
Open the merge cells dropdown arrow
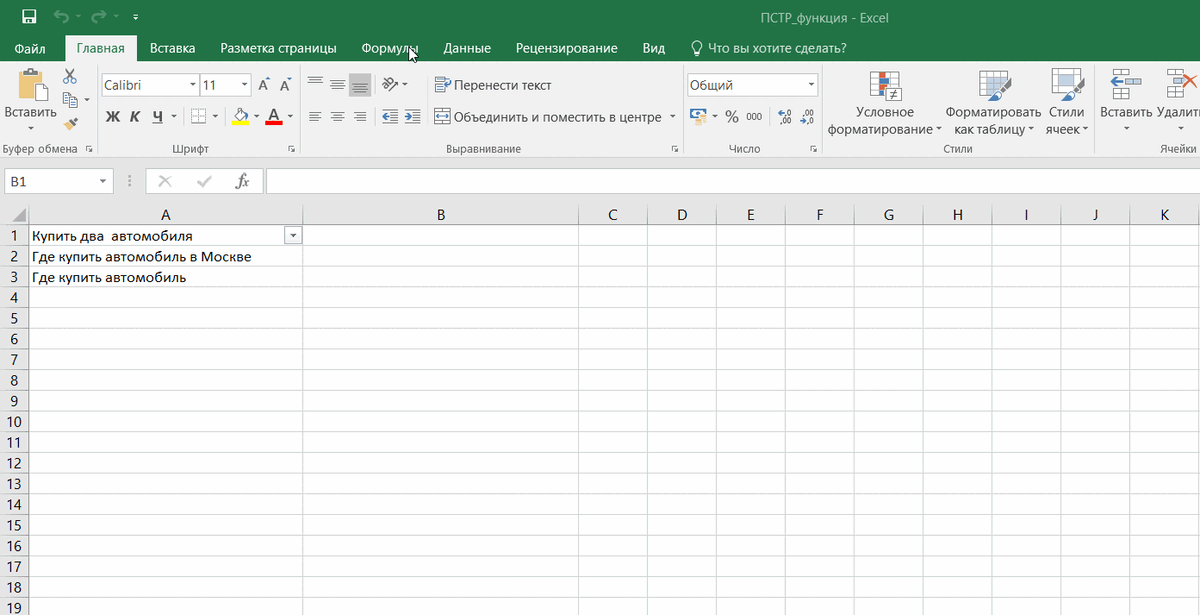(x=673, y=117)
